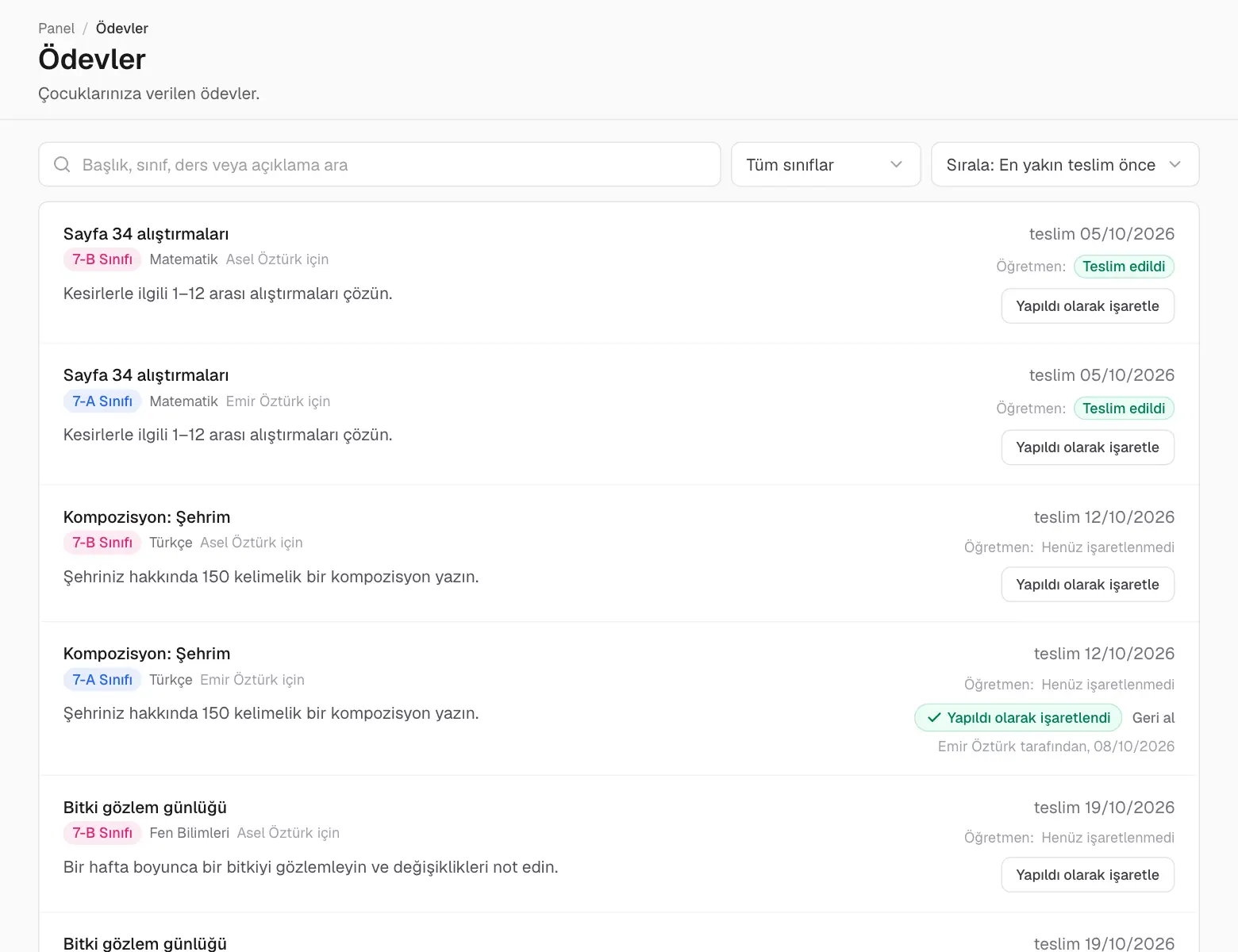Click 7-B Sınıfı tag on Asel's Kompozisyon

coord(102,543)
